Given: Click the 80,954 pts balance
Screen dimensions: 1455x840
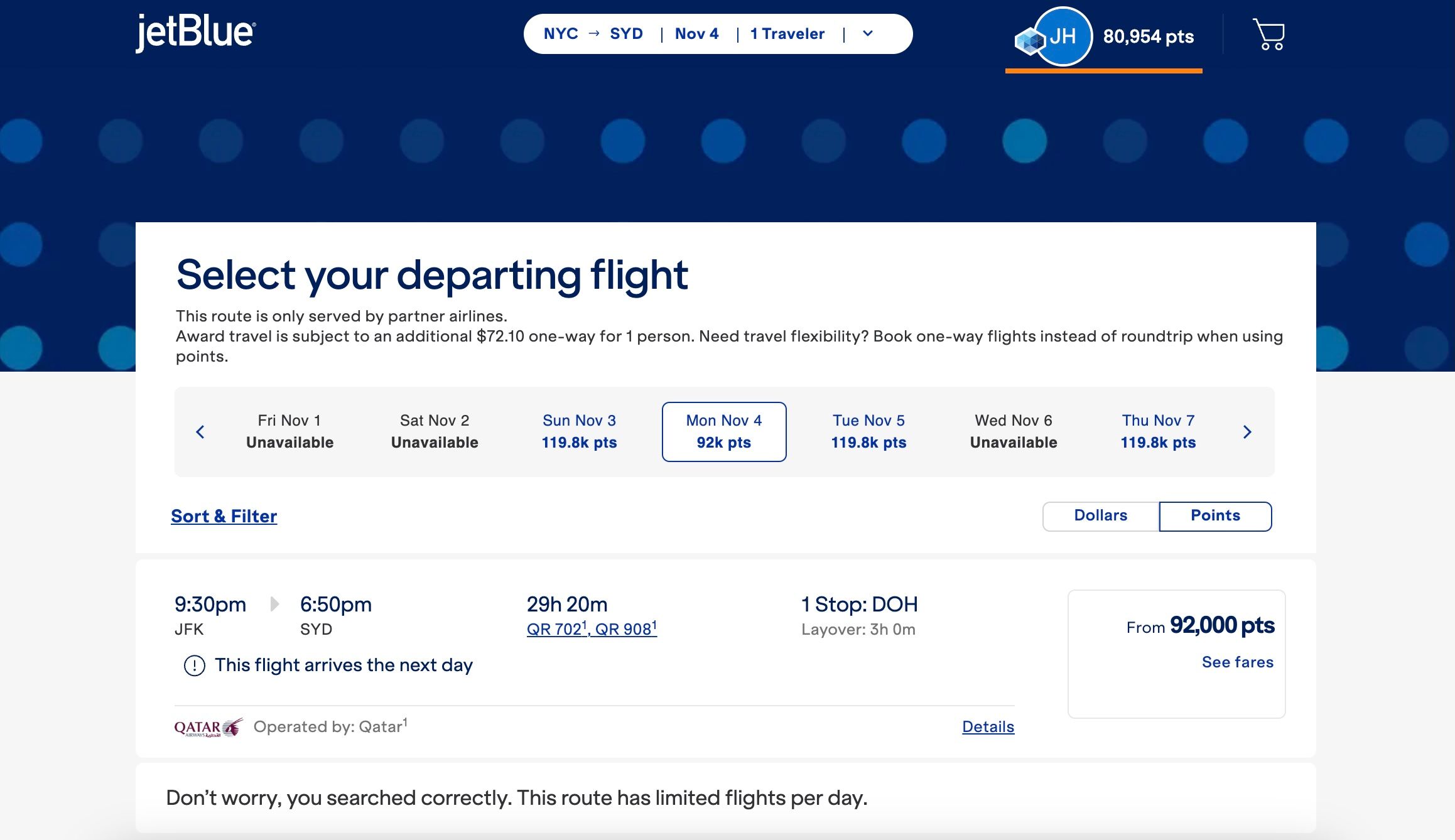Looking at the screenshot, I should [1148, 36].
